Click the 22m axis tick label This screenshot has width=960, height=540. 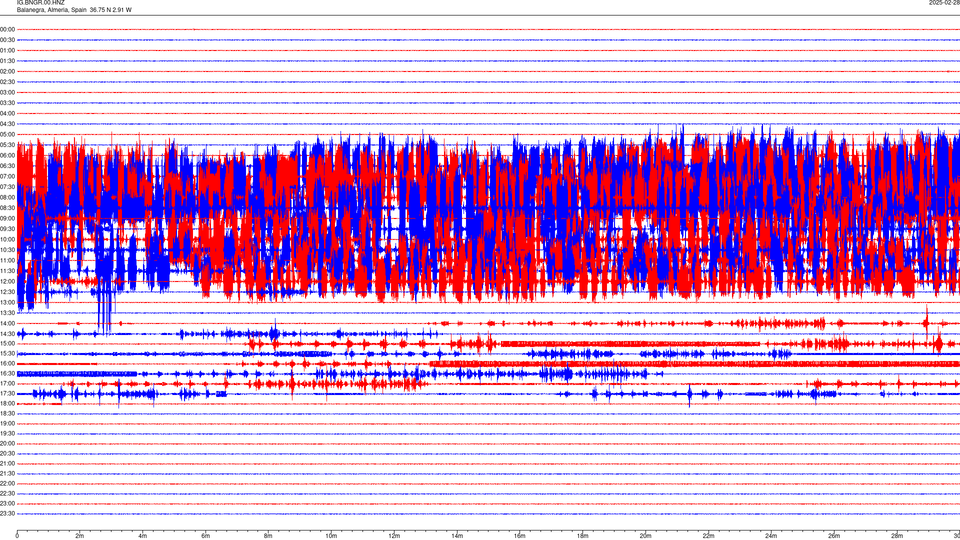point(708,536)
